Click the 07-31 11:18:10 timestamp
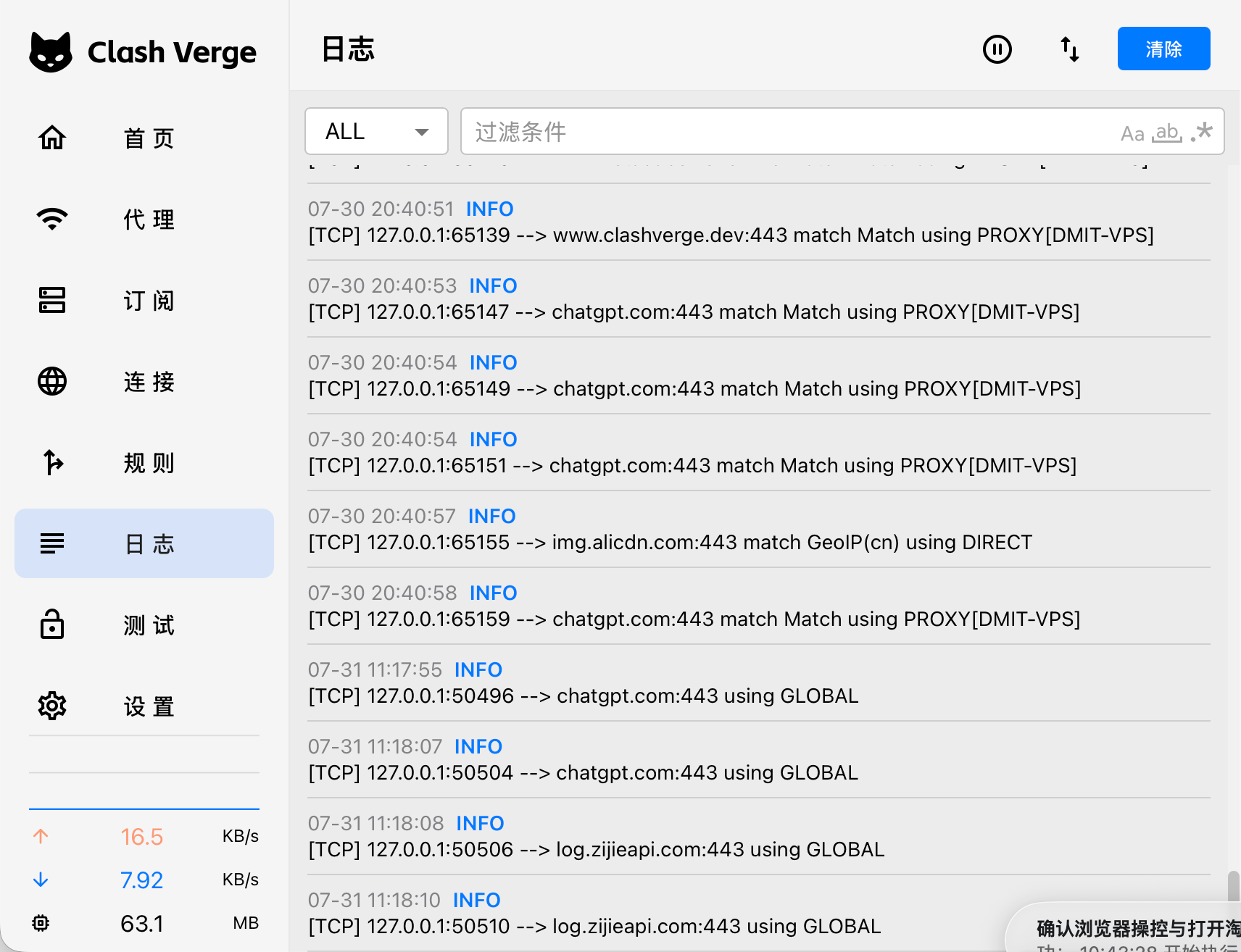This screenshot has height=952, width=1241. pos(374,900)
